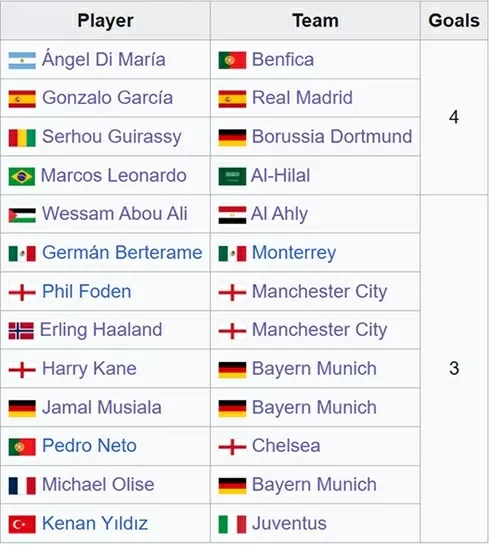Screen dimensions: 489x545
Task: Select the Team column header
Action: coord(315,21)
